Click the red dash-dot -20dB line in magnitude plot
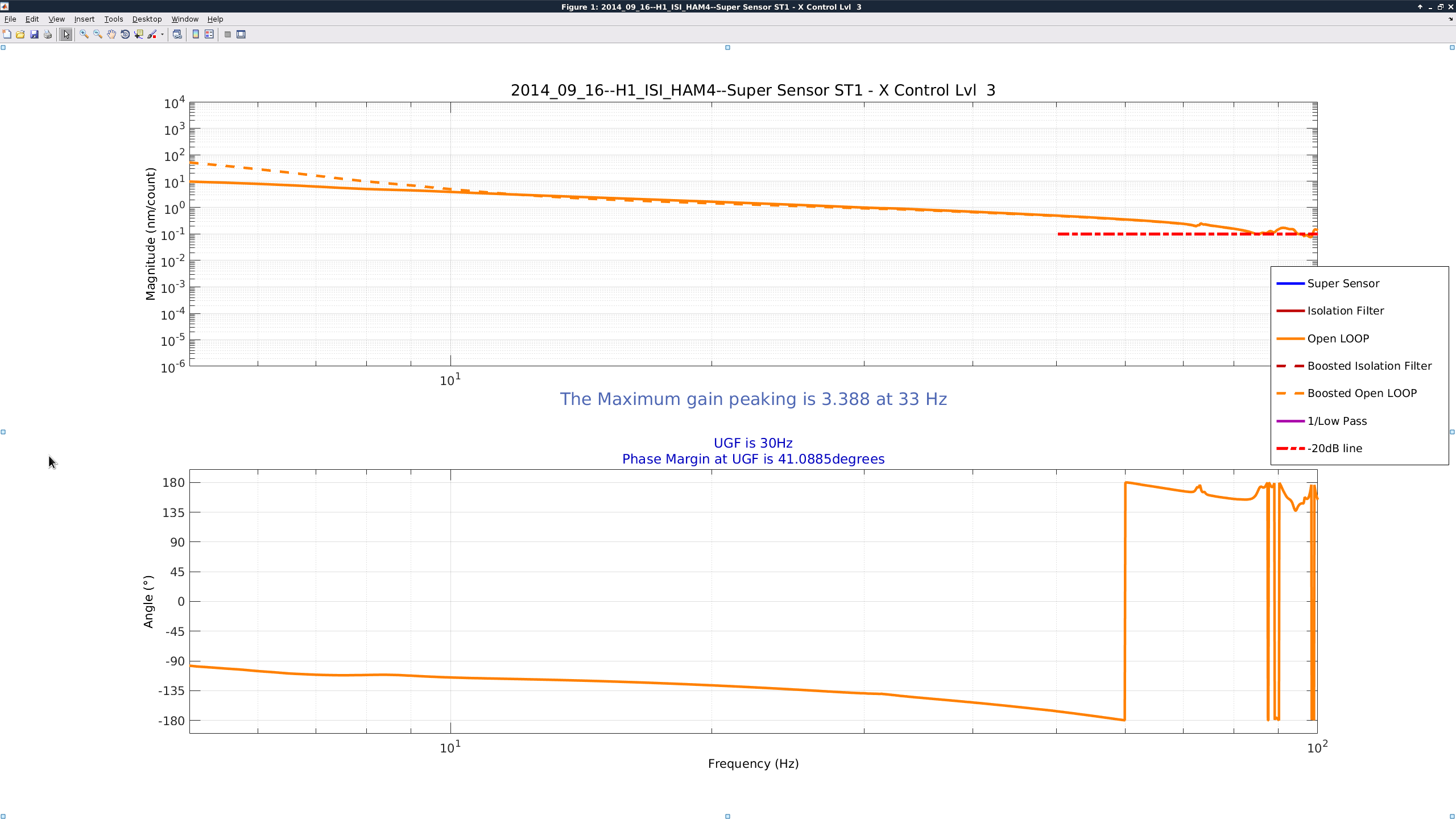 (x=1187, y=234)
